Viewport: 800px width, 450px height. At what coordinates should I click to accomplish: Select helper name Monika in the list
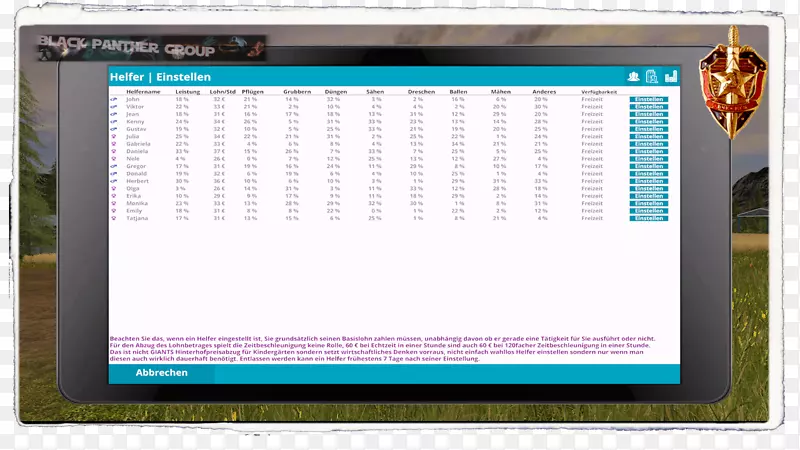point(137,203)
